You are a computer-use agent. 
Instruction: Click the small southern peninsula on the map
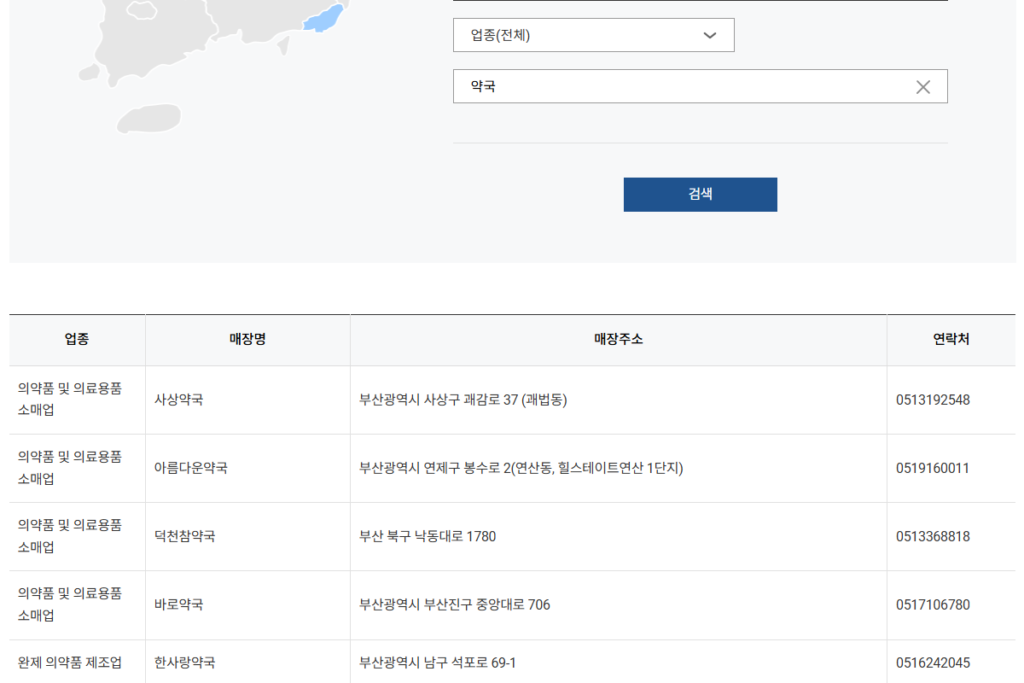(111, 82)
